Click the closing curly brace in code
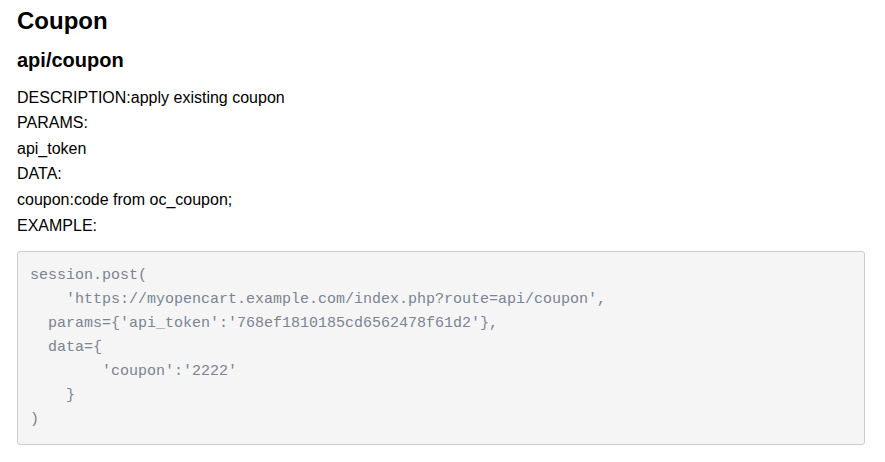The image size is (885, 462). 70,394
